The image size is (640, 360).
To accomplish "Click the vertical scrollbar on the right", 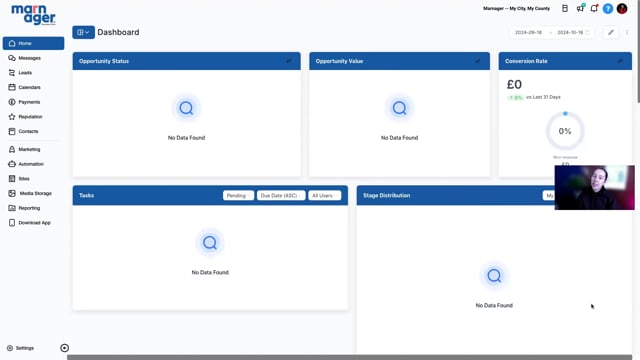I will pyautogui.click(x=638, y=51).
